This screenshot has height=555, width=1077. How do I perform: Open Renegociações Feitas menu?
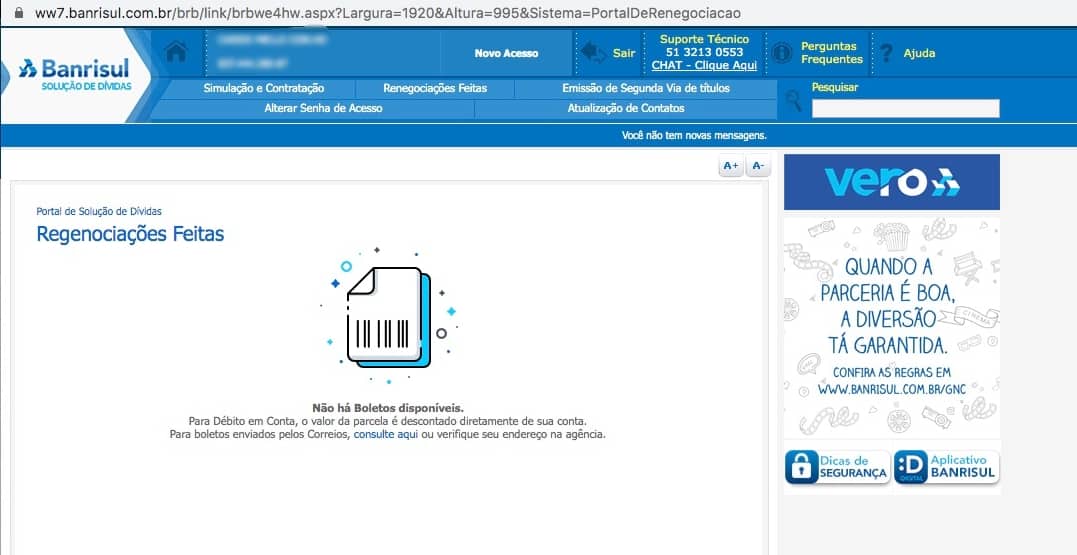tap(435, 89)
